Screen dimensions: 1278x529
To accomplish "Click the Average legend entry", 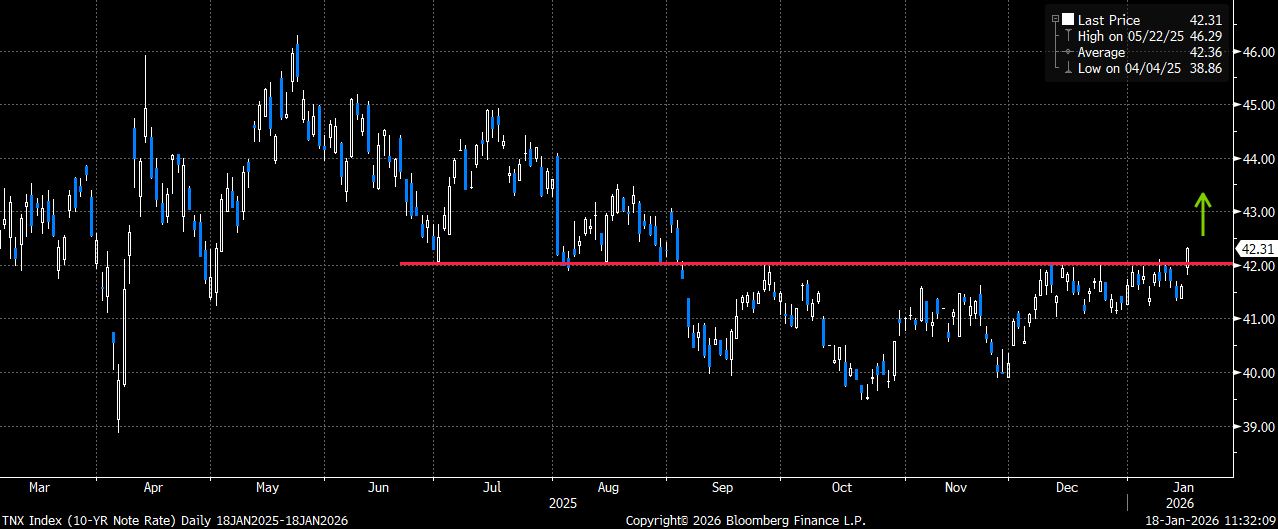I will (x=1150, y=52).
